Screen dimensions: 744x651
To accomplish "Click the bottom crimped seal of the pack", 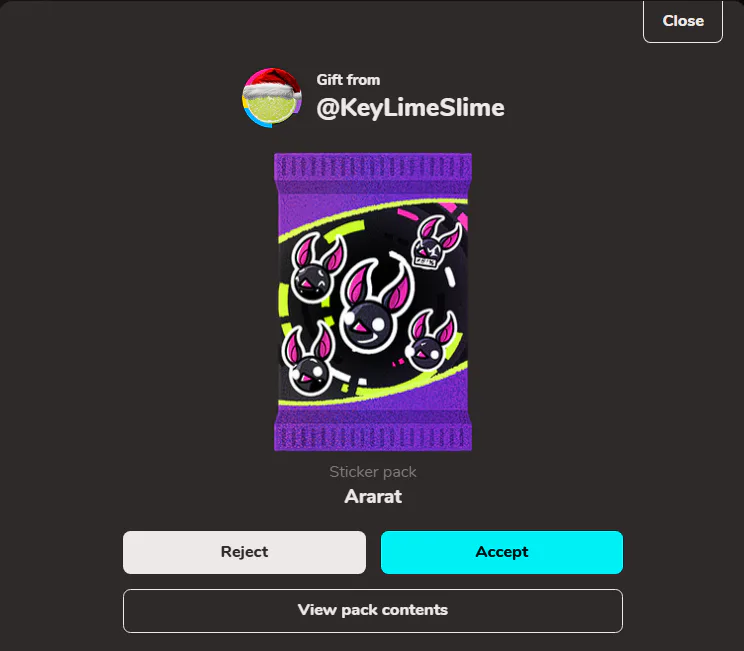I will point(373,436).
